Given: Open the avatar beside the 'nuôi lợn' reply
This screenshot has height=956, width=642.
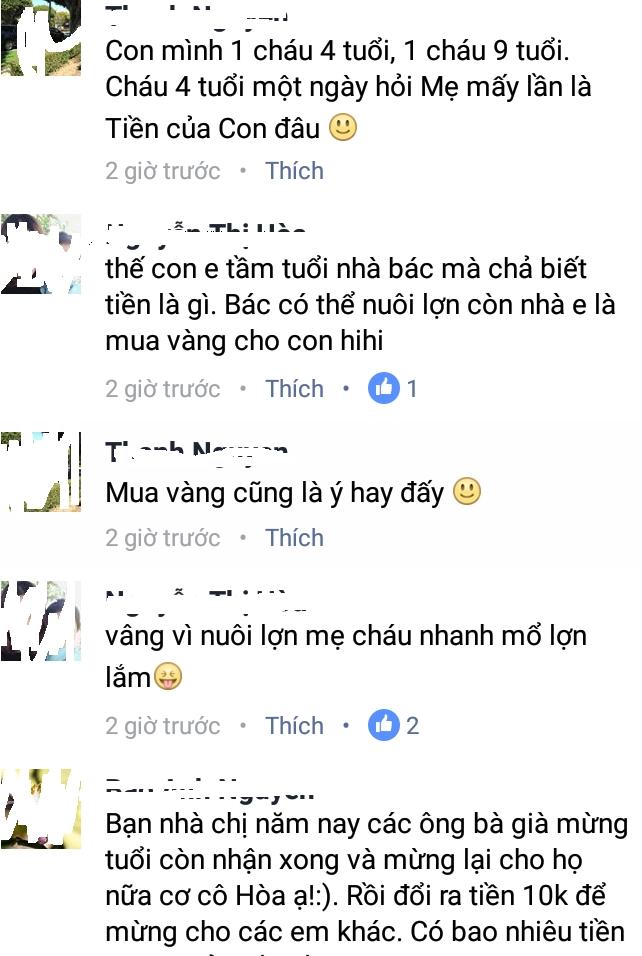Looking at the screenshot, I should (41, 621).
